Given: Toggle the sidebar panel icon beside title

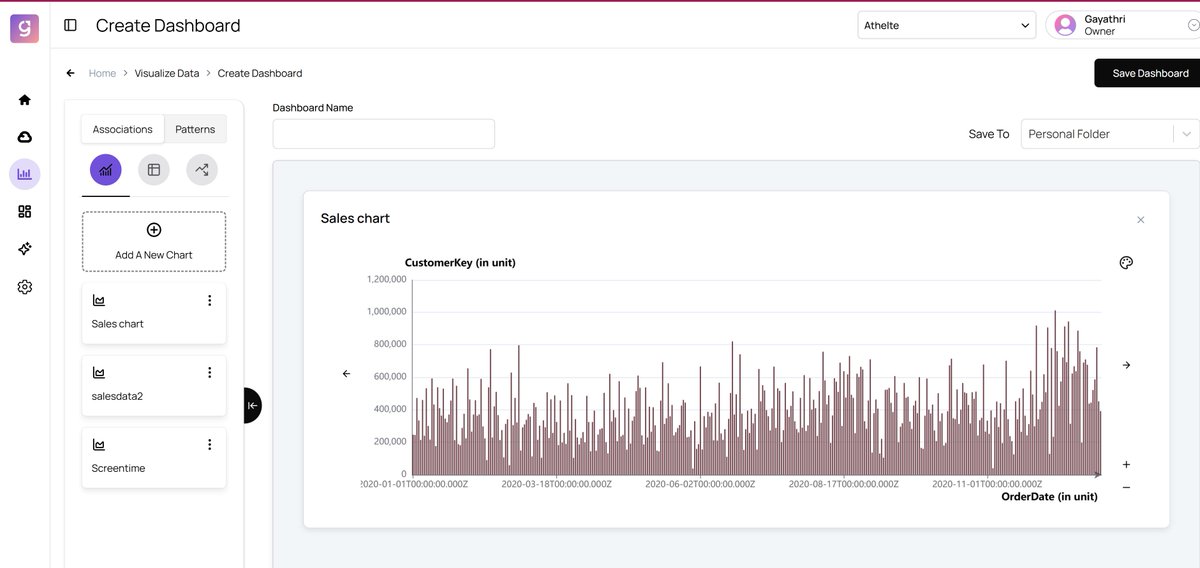Looking at the screenshot, I should (x=70, y=25).
